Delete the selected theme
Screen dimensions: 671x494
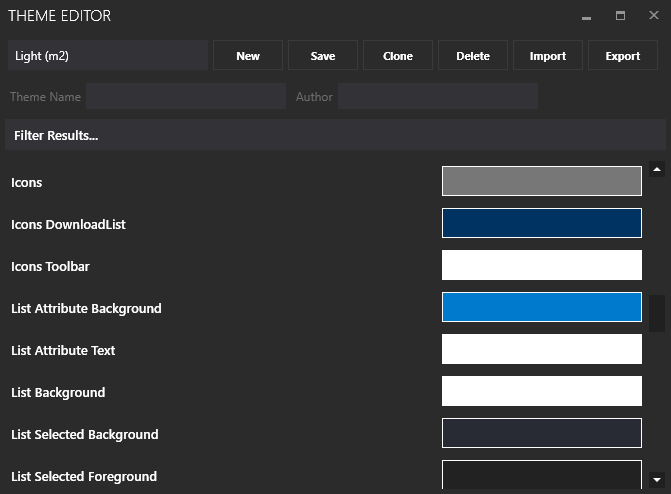[x=473, y=55]
